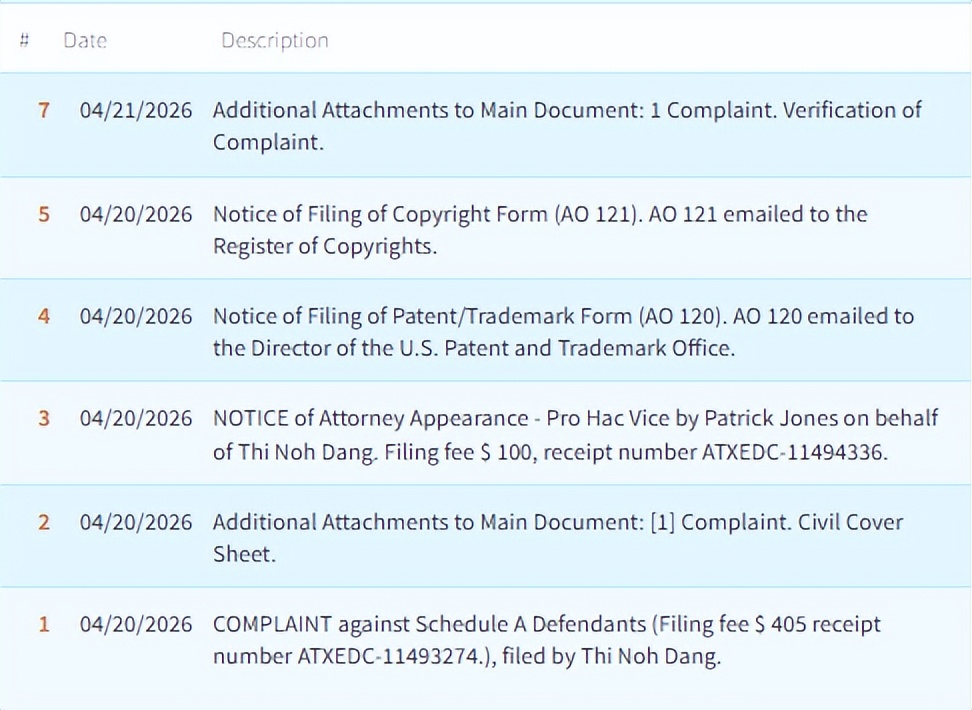Select the Copyright Form AO 121 notice description
The width and height of the screenshot is (972, 710).
pyautogui.click(x=539, y=230)
